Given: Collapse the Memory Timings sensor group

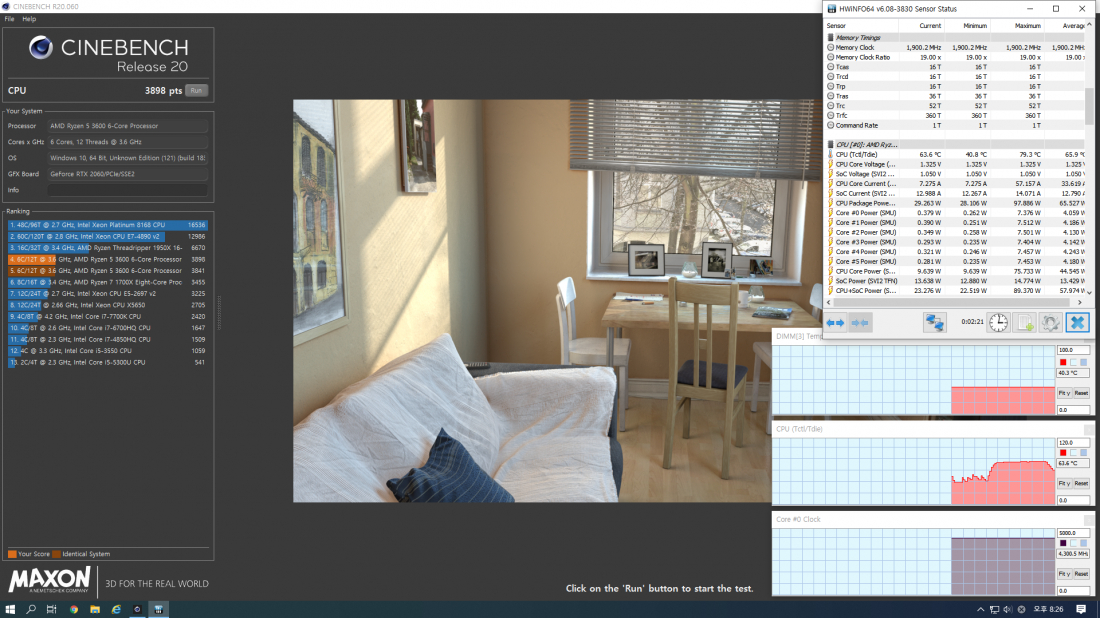Looking at the screenshot, I should tap(830, 37).
